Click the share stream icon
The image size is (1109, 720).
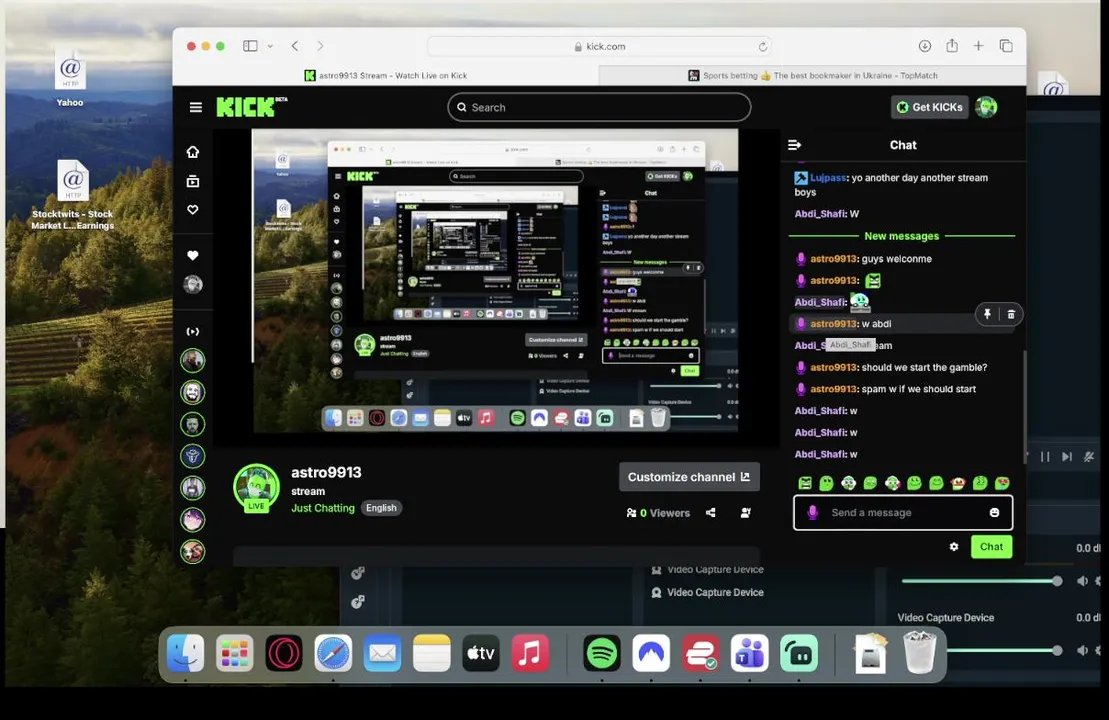point(711,513)
